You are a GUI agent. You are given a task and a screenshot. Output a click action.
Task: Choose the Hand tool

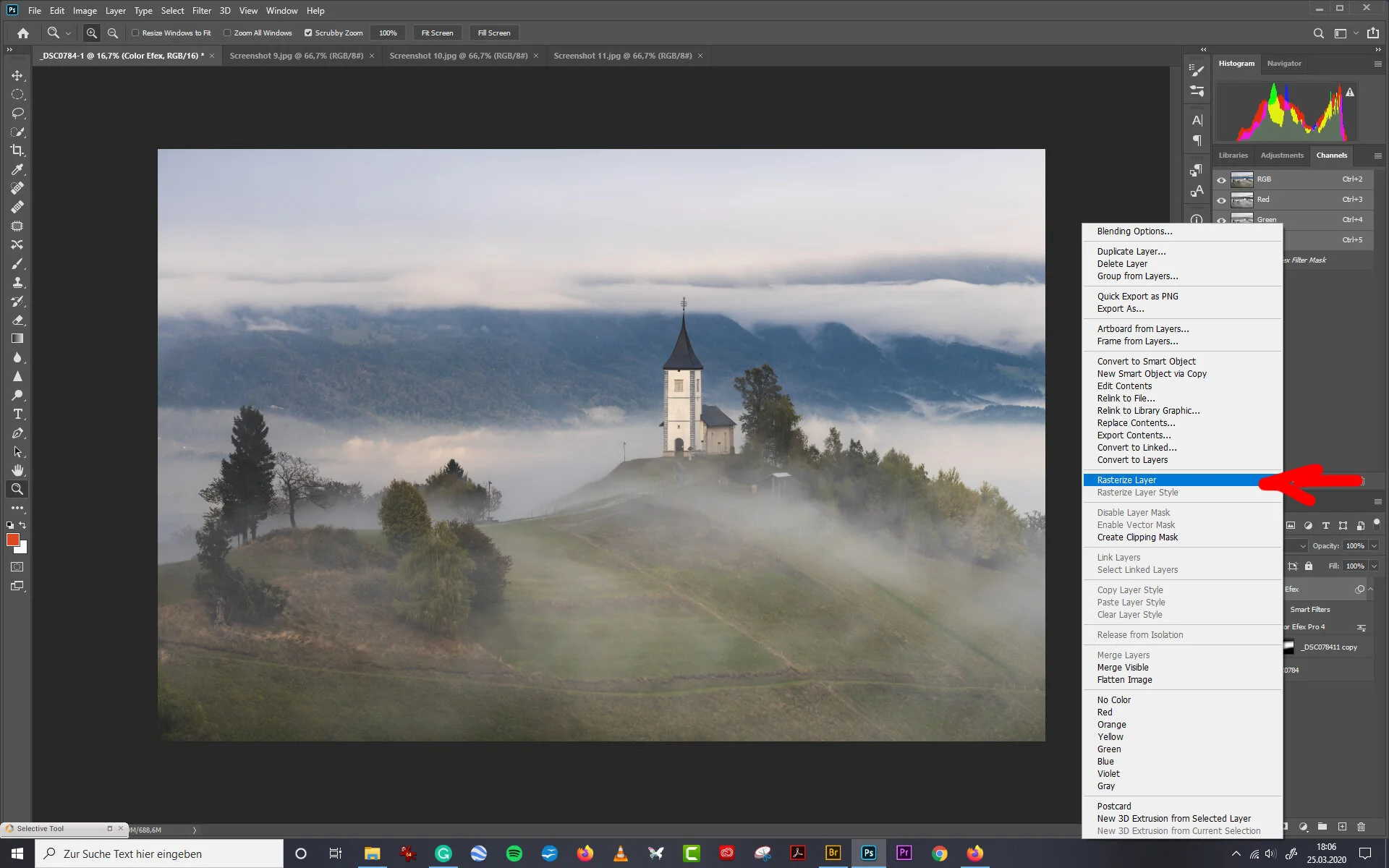(x=17, y=470)
